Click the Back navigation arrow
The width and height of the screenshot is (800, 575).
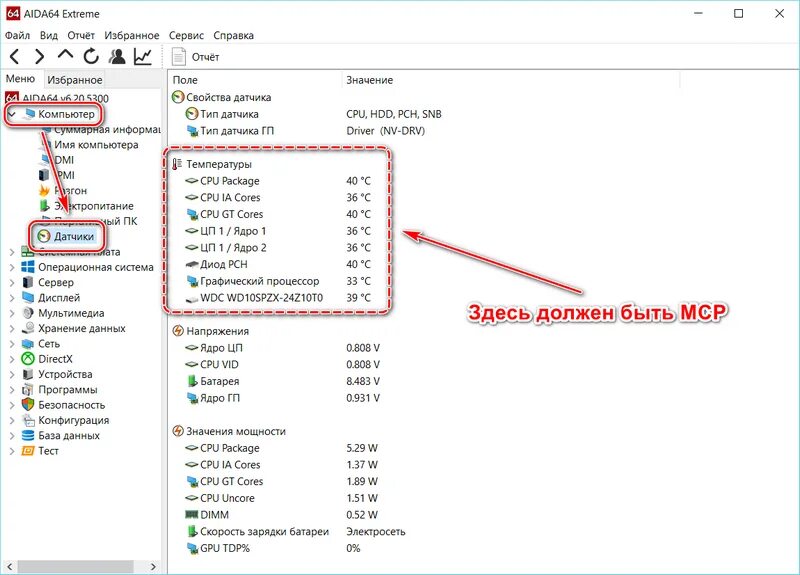[x=14, y=56]
